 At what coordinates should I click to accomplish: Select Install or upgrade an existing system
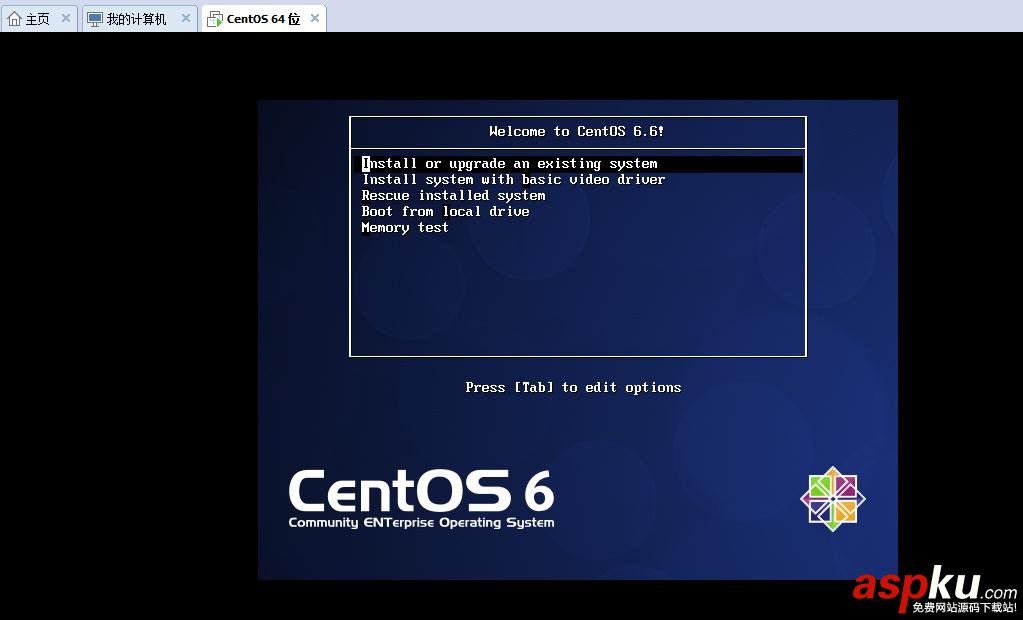click(x=510, y=163)
